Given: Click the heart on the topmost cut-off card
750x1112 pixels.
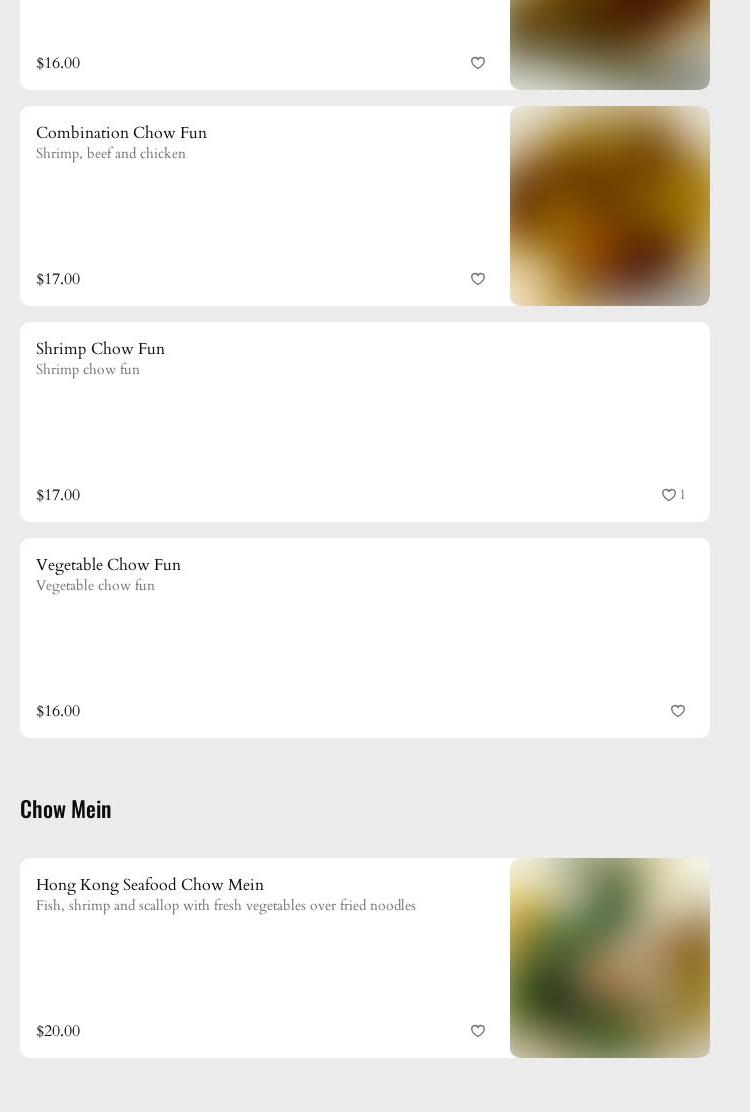Looking at the screenshot, I should pos(478,63).
